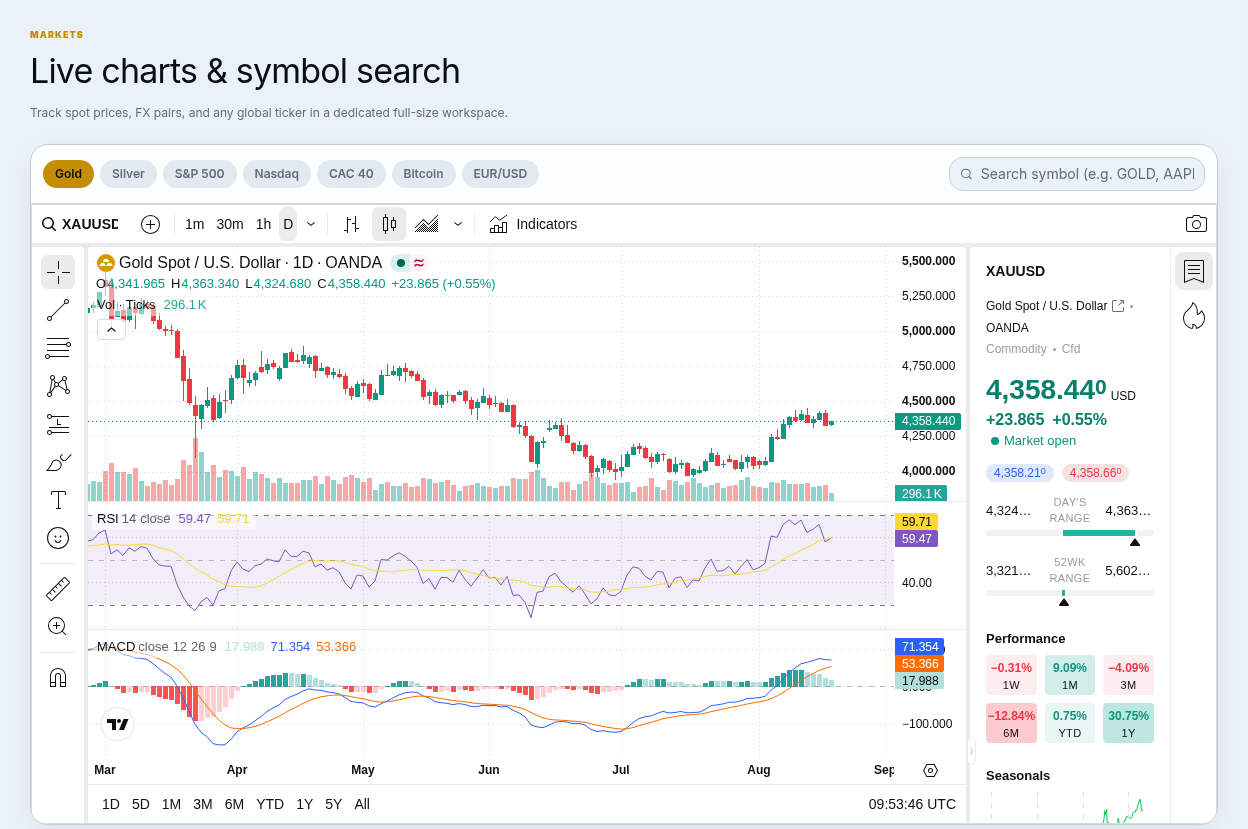1248x829 pixels.
Task: Select the 1m interval
Action: 194,224
